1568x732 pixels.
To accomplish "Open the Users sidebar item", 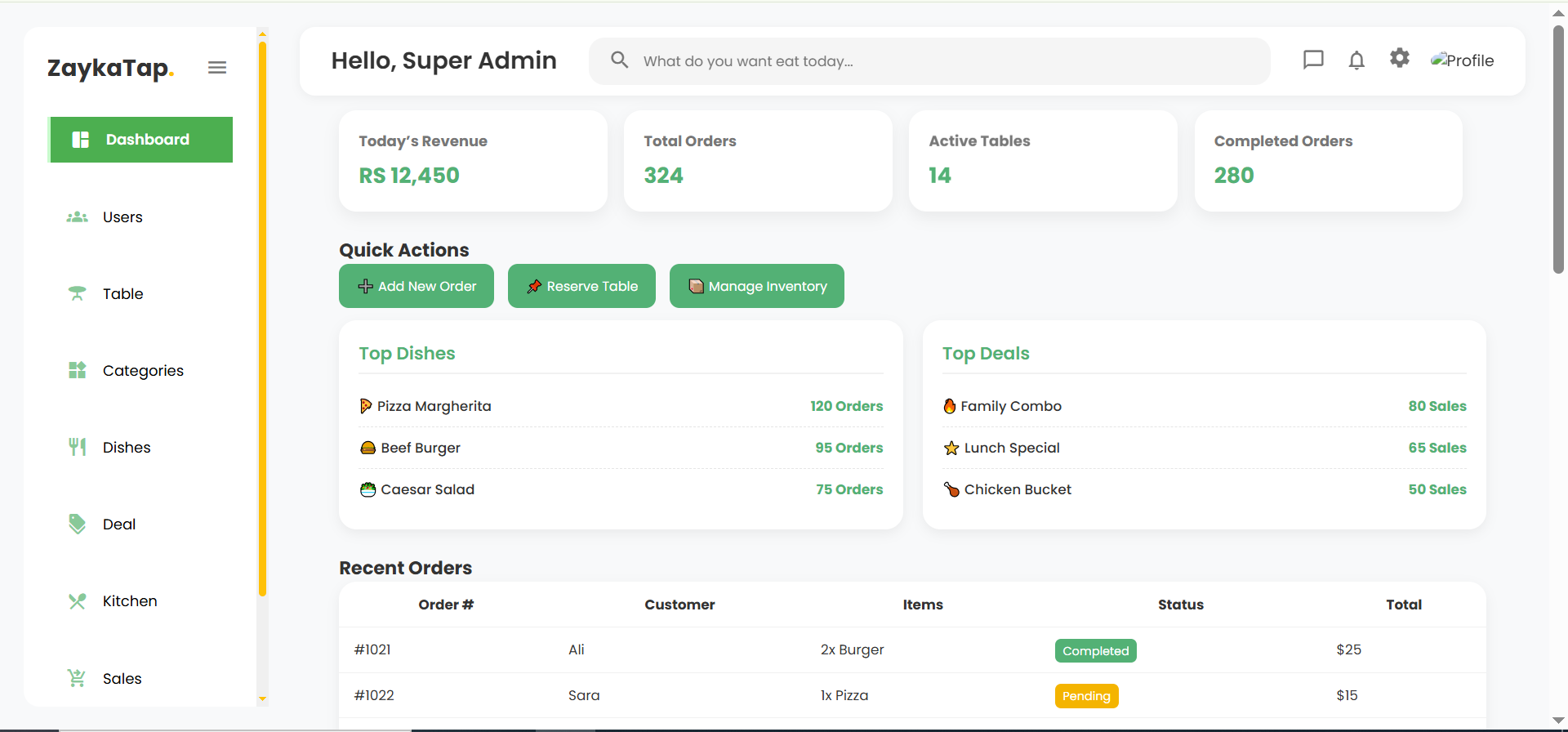I will (122, 217).
